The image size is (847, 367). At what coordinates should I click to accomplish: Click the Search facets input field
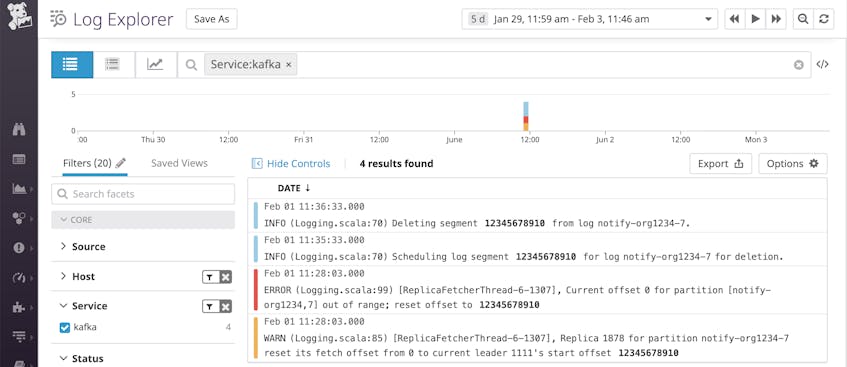(143, 194)
